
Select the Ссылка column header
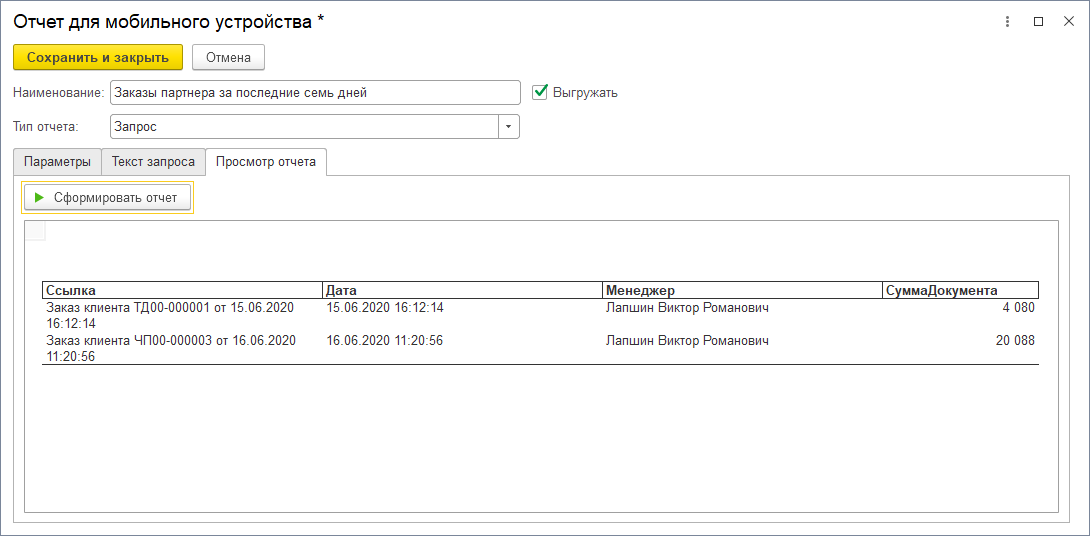click(182, 290)
